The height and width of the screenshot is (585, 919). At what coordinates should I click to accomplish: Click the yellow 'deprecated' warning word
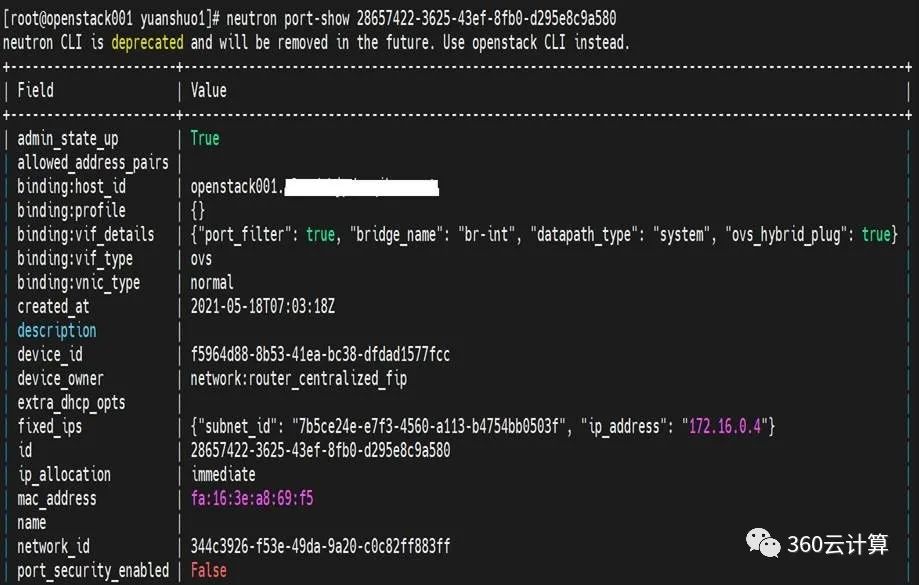(x=147, y=43)
